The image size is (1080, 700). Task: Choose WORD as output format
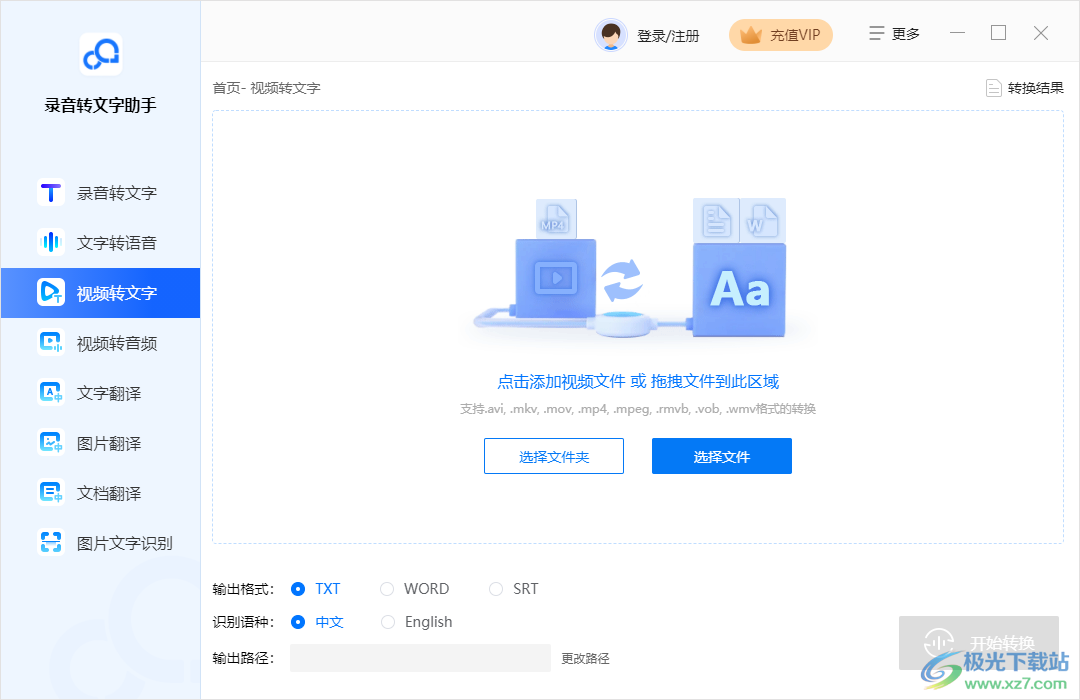point(414,588)
